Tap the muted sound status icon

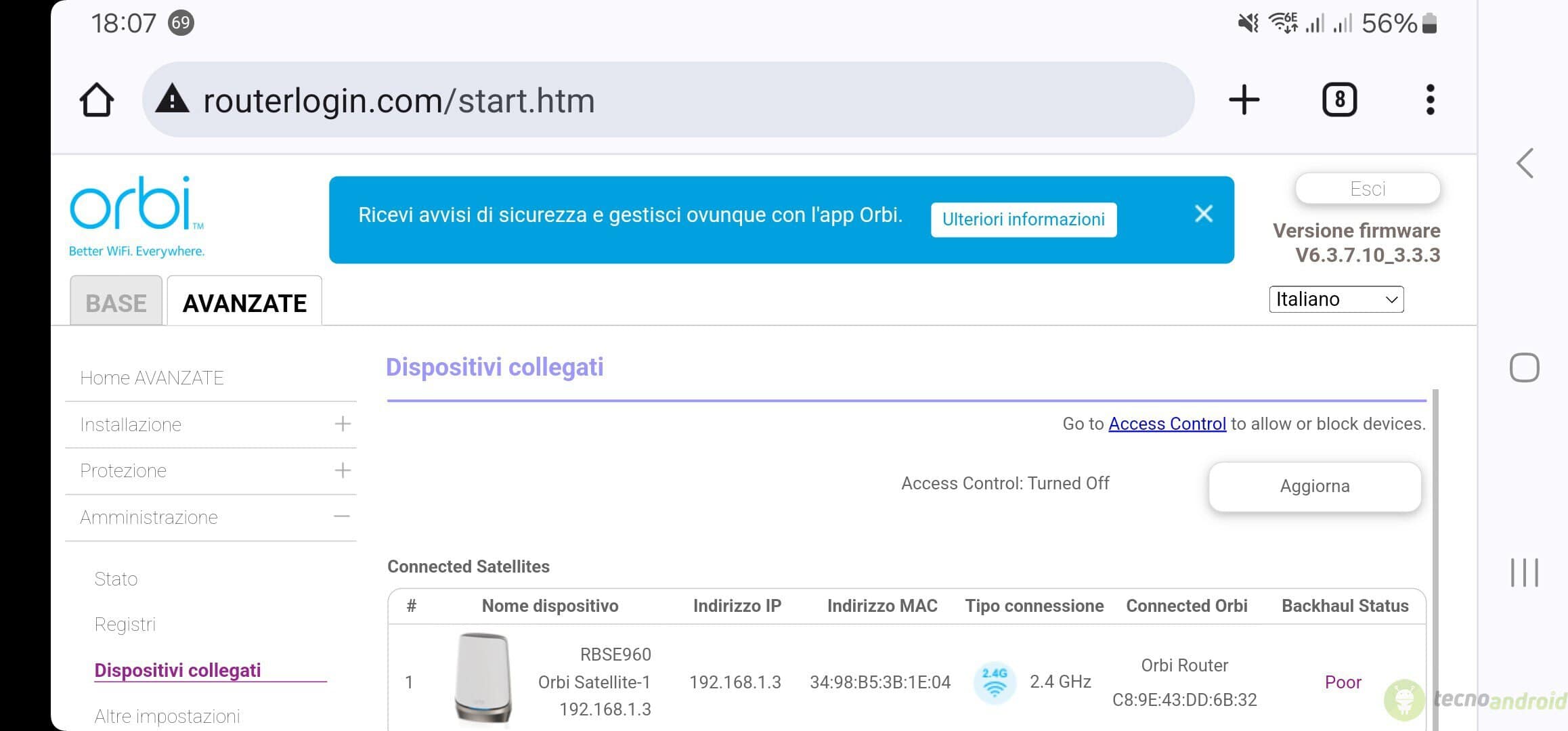1248,24
